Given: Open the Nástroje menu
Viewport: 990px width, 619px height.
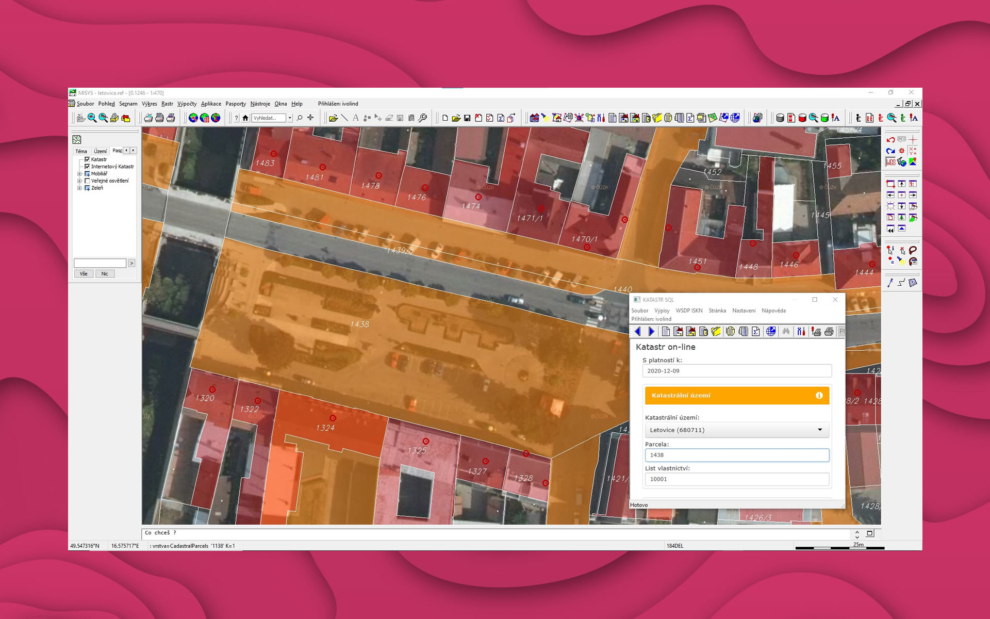Looking at the screenshot, I should [260, 104].
